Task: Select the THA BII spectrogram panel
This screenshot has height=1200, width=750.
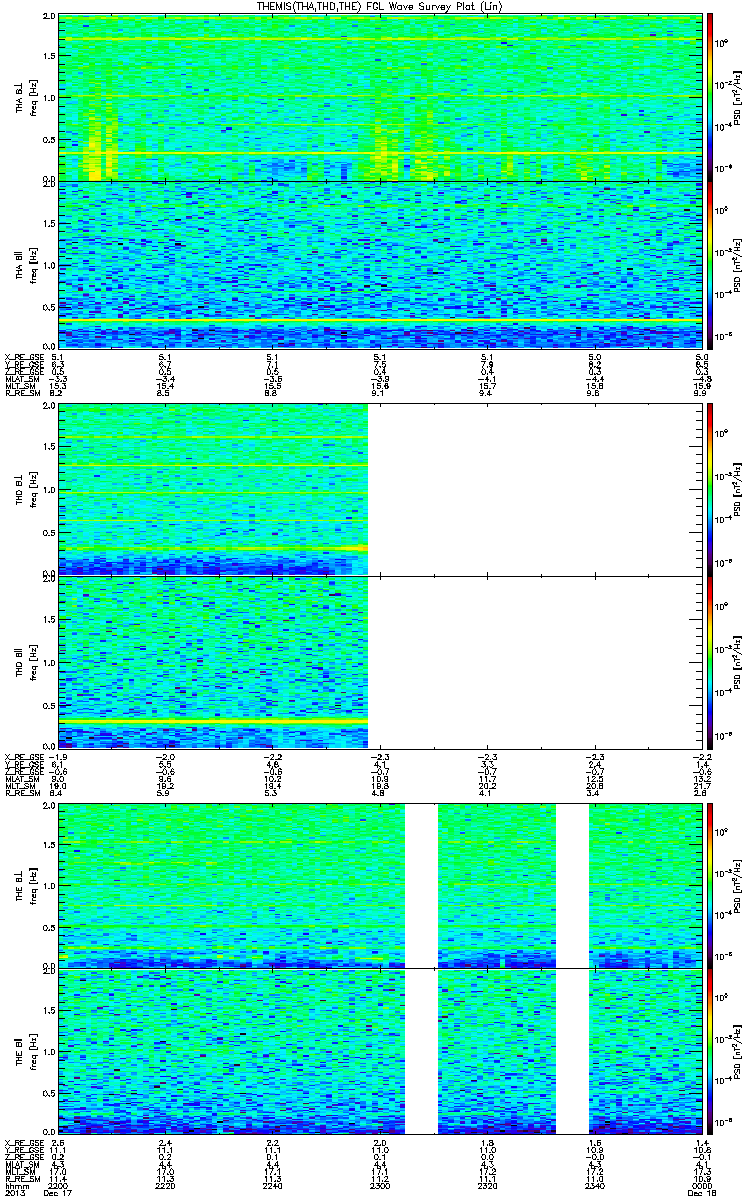Action: [379, 264]
